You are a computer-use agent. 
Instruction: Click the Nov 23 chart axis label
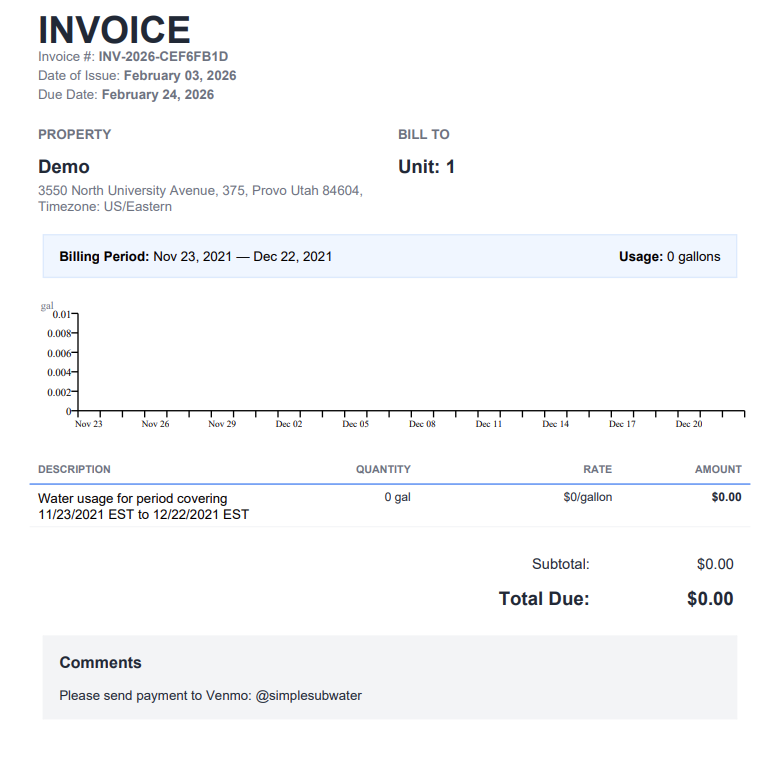[x=89, y=424]
